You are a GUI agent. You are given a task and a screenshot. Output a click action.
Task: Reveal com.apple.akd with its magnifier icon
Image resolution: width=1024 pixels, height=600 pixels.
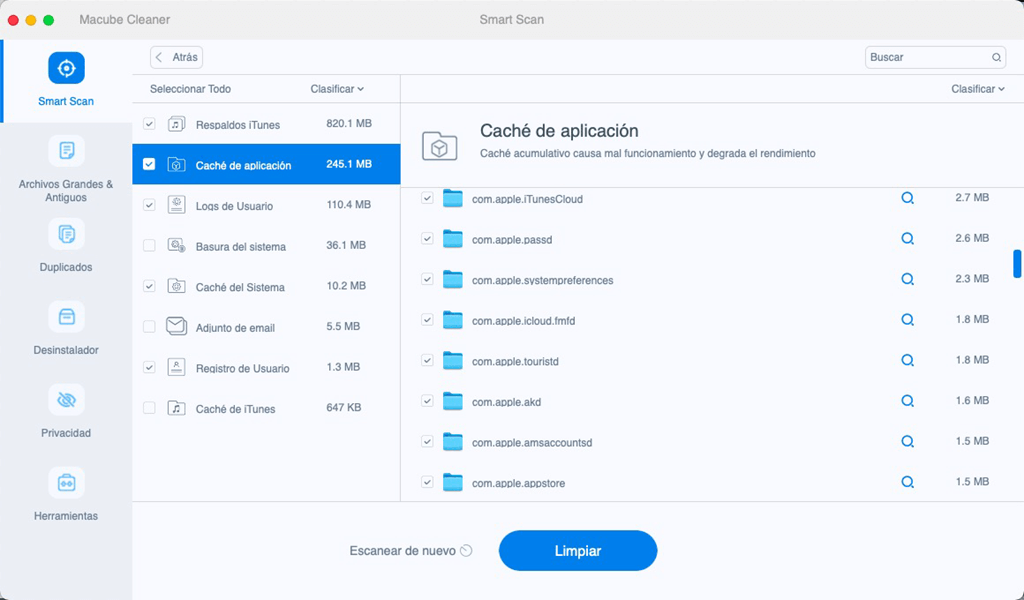tap(907, 401)
